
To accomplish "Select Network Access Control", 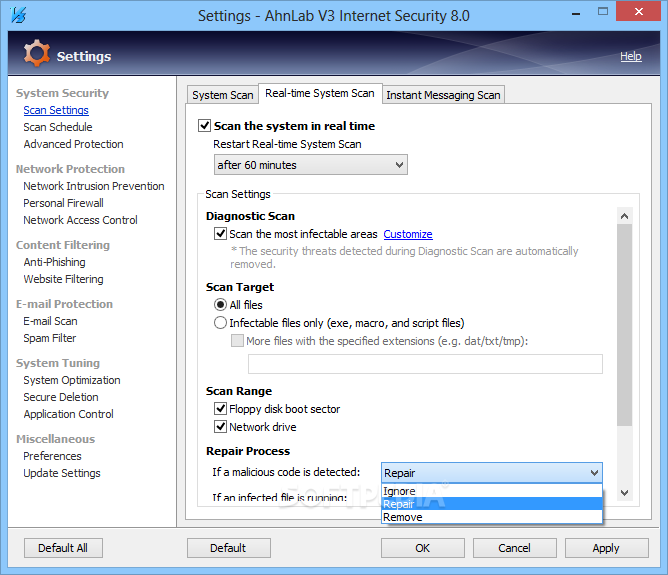I will click(x=81, y=220).
